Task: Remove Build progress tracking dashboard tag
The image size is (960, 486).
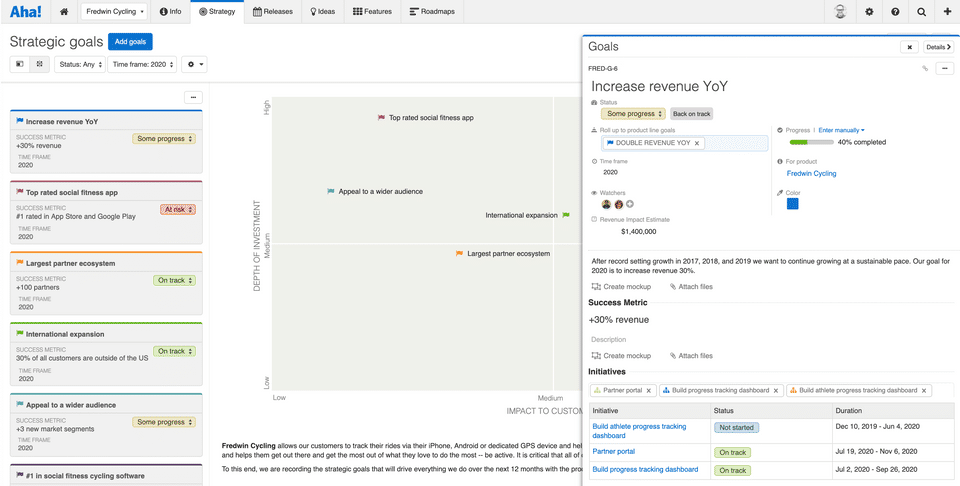Action: tap(776, 391)
